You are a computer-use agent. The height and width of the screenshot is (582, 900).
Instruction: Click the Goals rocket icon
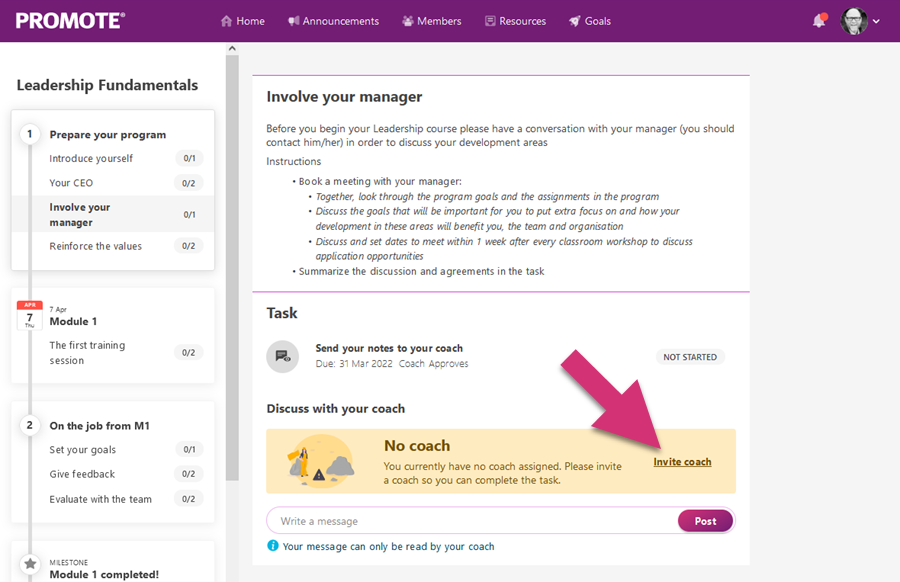[574, 21]
